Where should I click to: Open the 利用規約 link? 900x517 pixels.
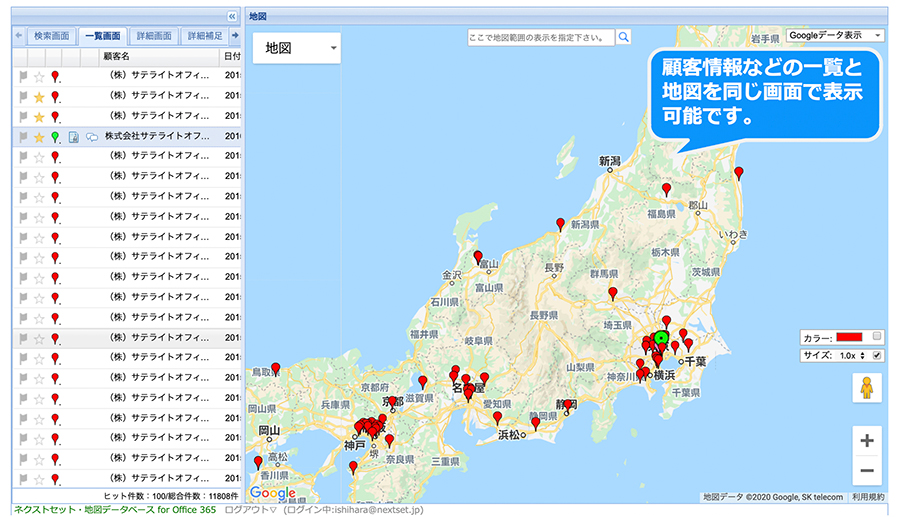click(868, 497)
